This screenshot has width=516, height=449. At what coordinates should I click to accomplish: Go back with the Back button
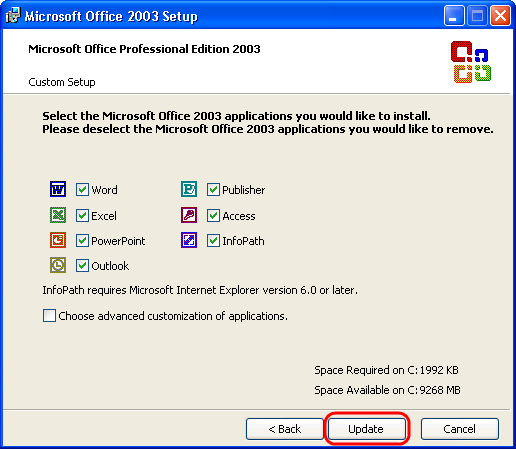coord(285,429)
